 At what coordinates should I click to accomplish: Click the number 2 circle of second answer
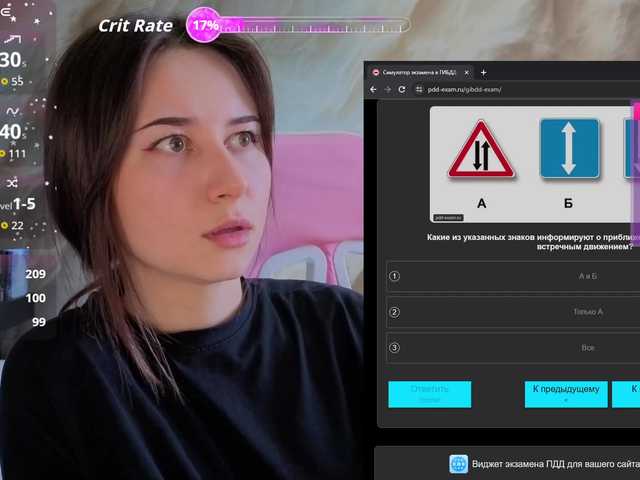click(x=394, y=312)
